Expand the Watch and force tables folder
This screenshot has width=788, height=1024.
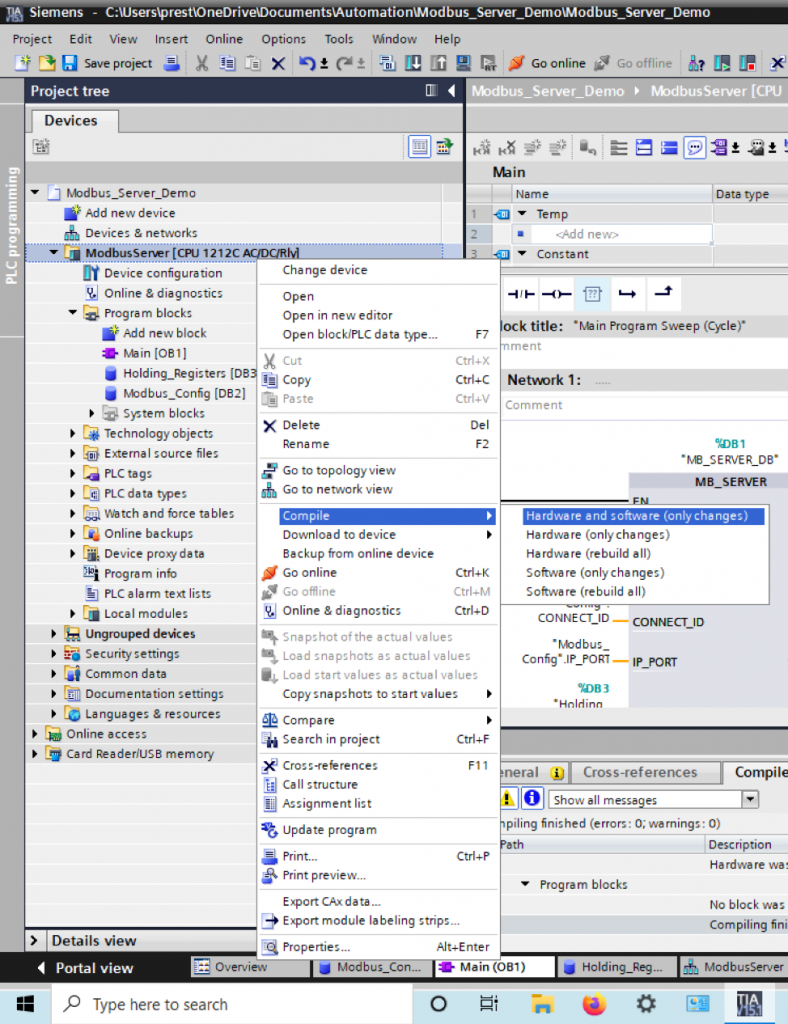tap(72, 513)
